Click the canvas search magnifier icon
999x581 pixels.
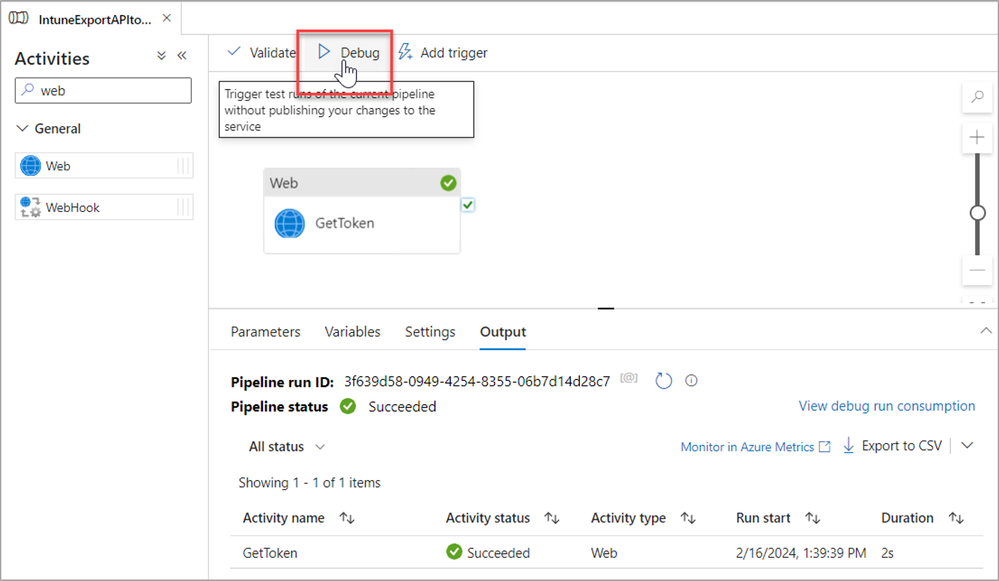pos(977,97)
